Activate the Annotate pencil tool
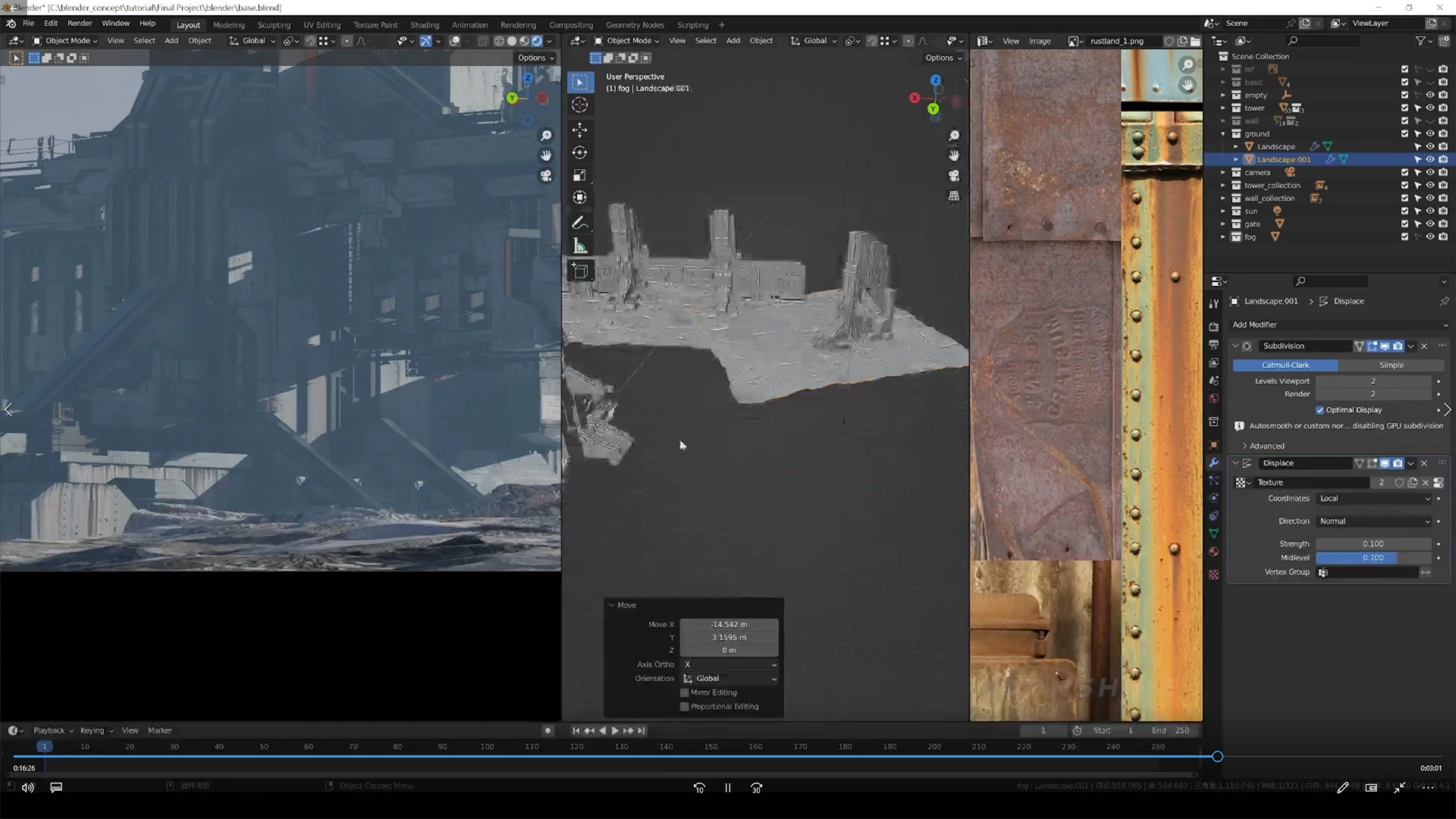 (579, 223)
